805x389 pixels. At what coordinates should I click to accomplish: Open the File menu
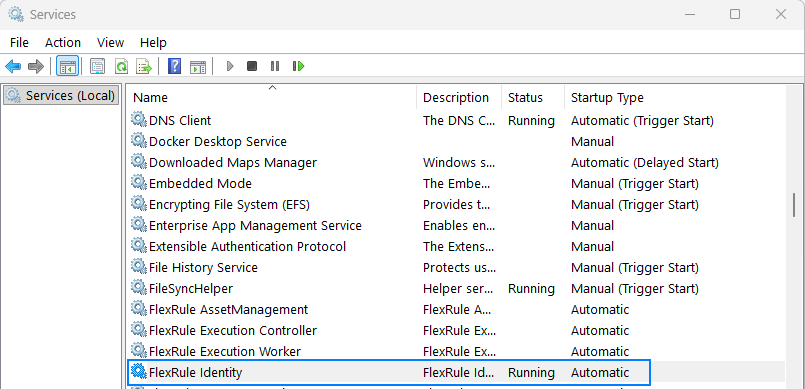pyautogui.click(x=20, y=43)
